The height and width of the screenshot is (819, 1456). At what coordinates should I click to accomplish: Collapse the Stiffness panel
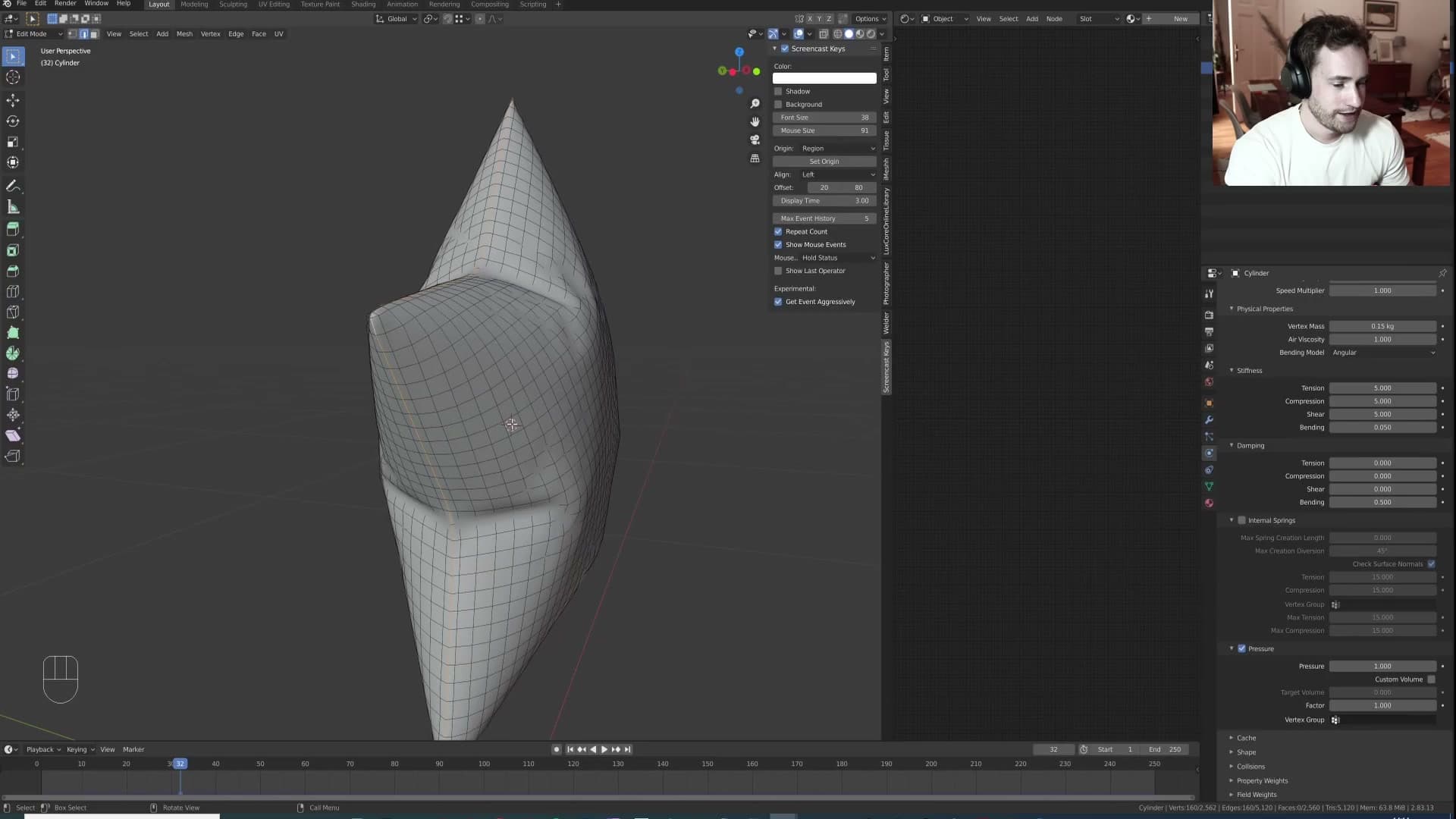1249,371
